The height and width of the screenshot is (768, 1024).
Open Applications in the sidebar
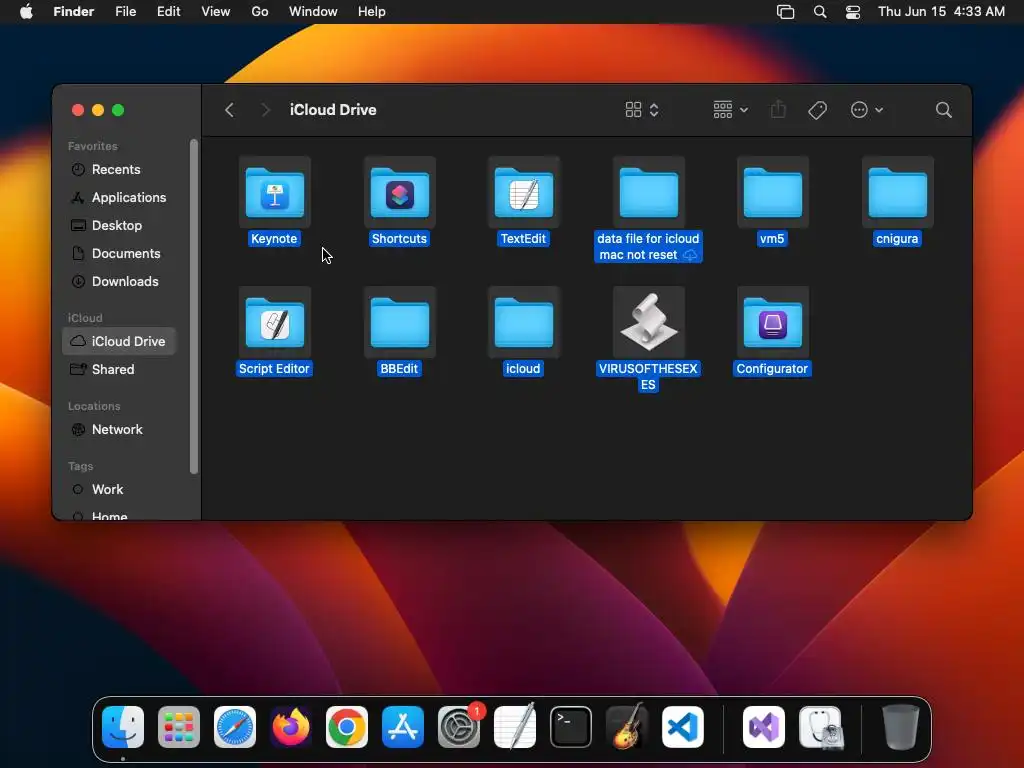(x=118, y=197)
